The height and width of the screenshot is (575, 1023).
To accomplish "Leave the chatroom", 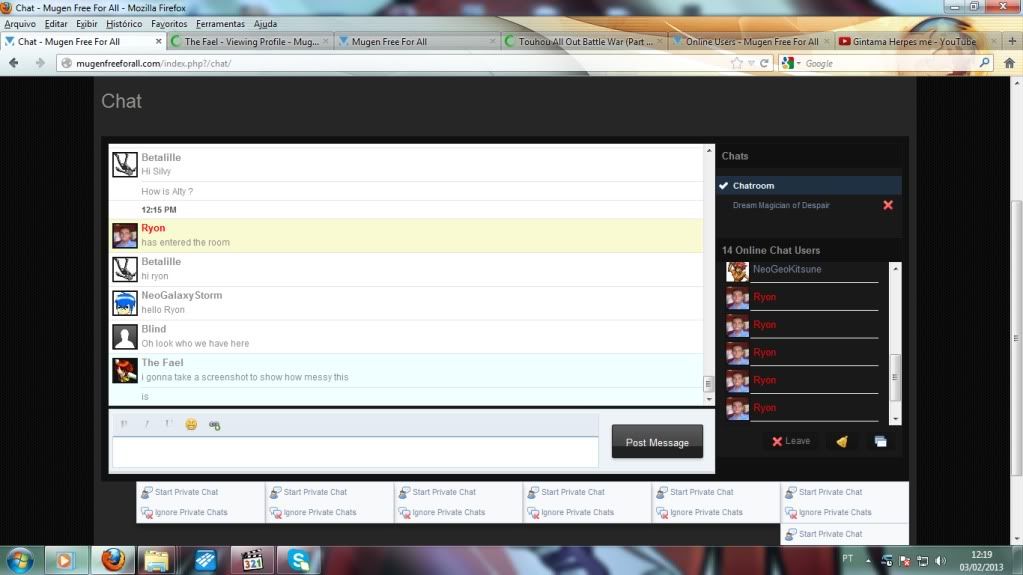I will pyautogui.click(x=791, y=441).
